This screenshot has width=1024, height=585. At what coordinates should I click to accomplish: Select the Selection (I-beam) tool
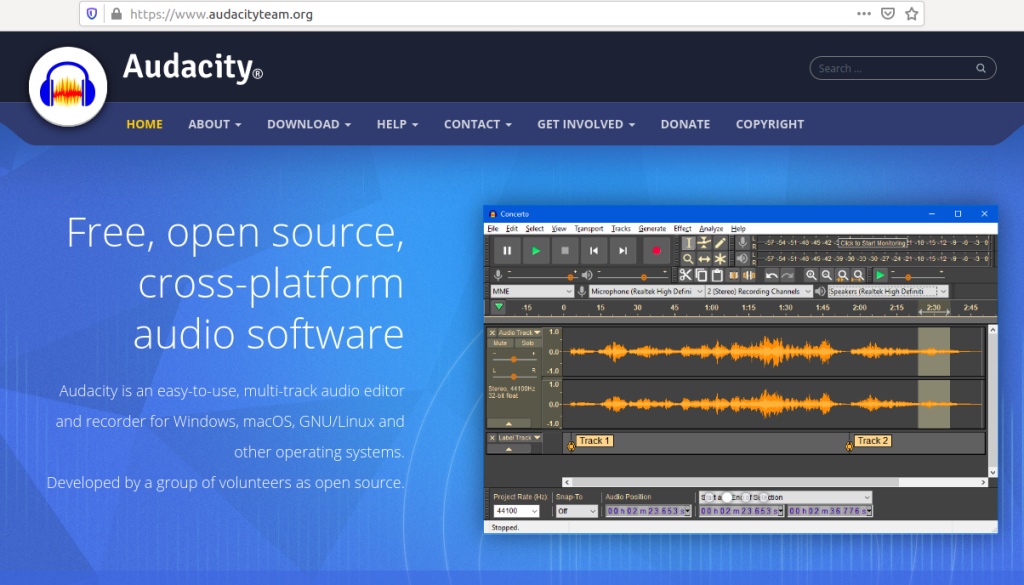[688, 244]
